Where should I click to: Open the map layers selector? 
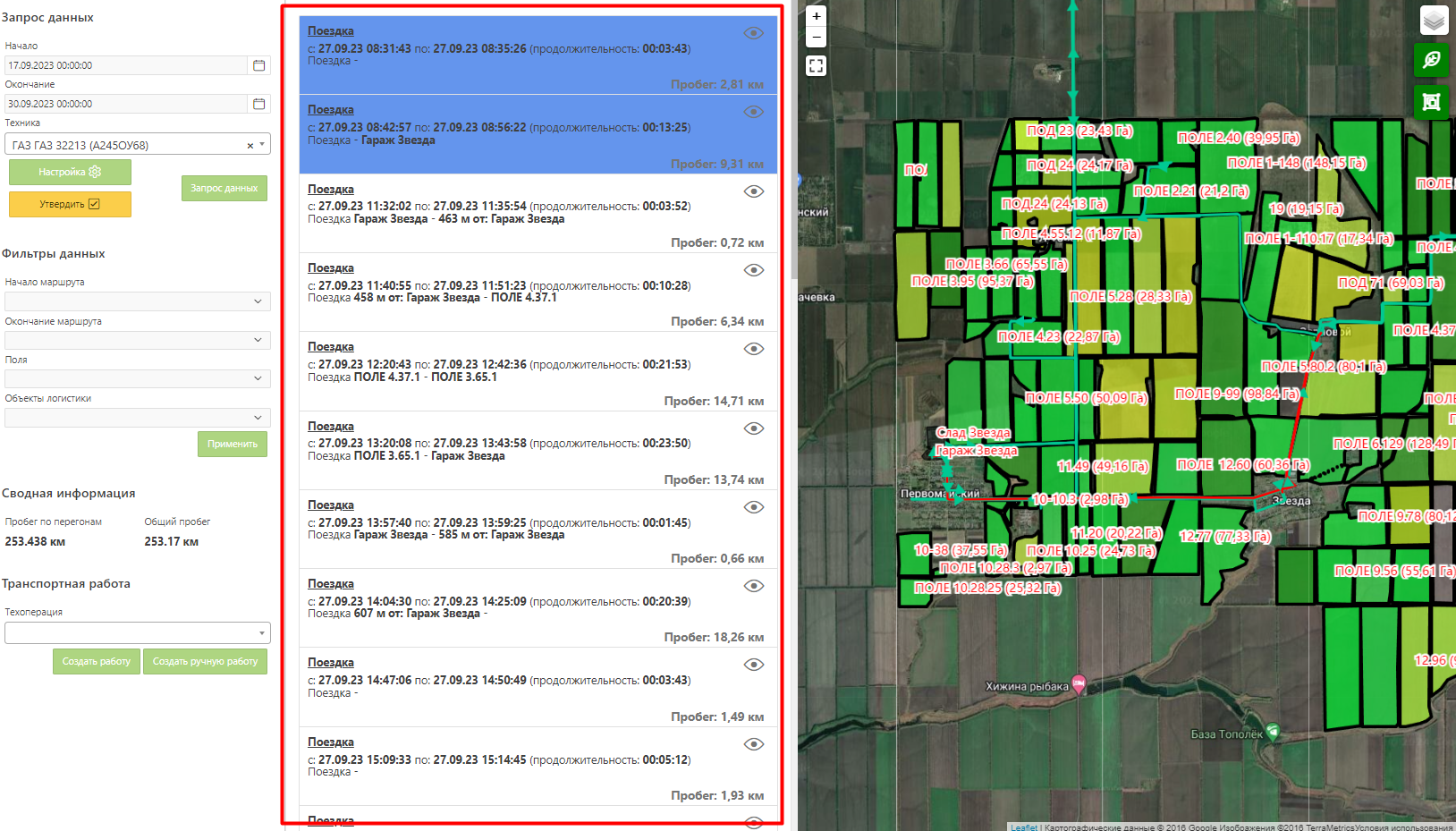1434,20
